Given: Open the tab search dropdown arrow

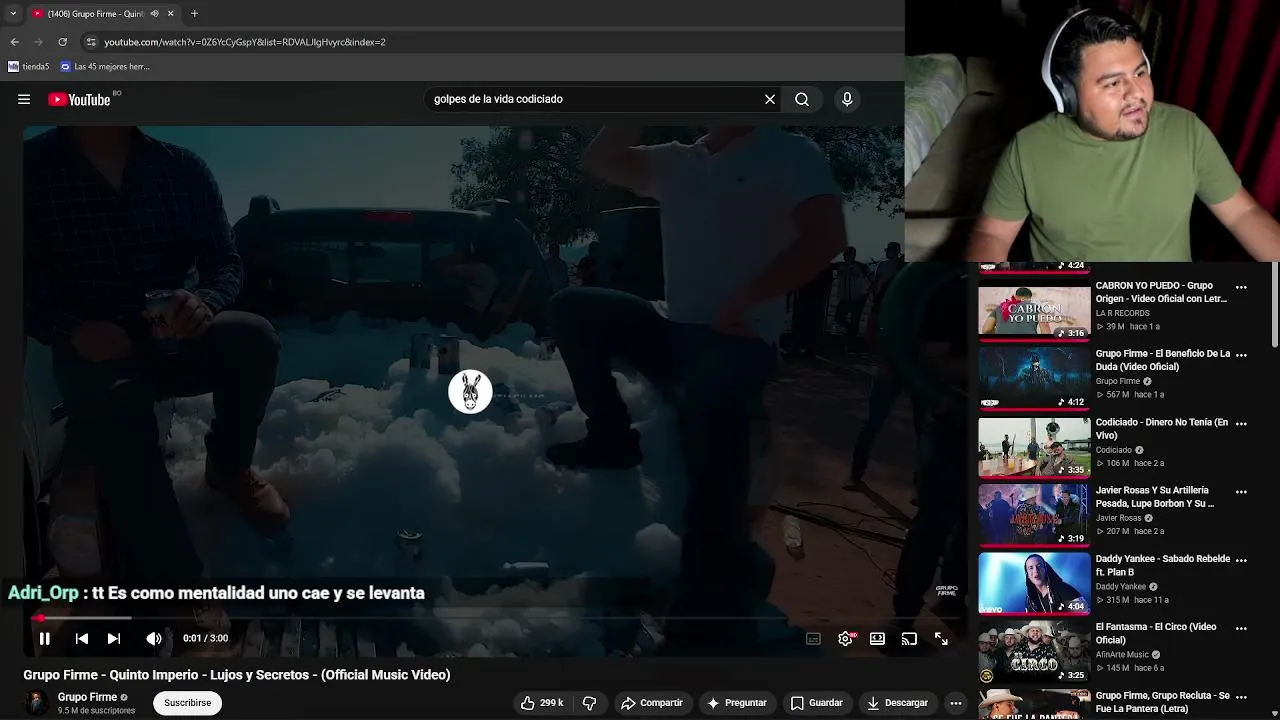Looking at the screenshot, I should tap(12, 14).
